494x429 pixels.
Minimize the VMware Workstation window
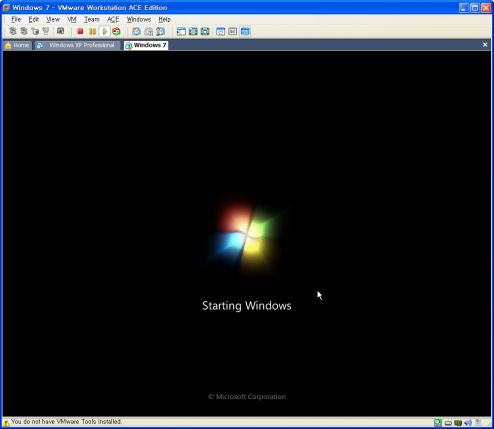pyautogui.click(x=464, y=8)
